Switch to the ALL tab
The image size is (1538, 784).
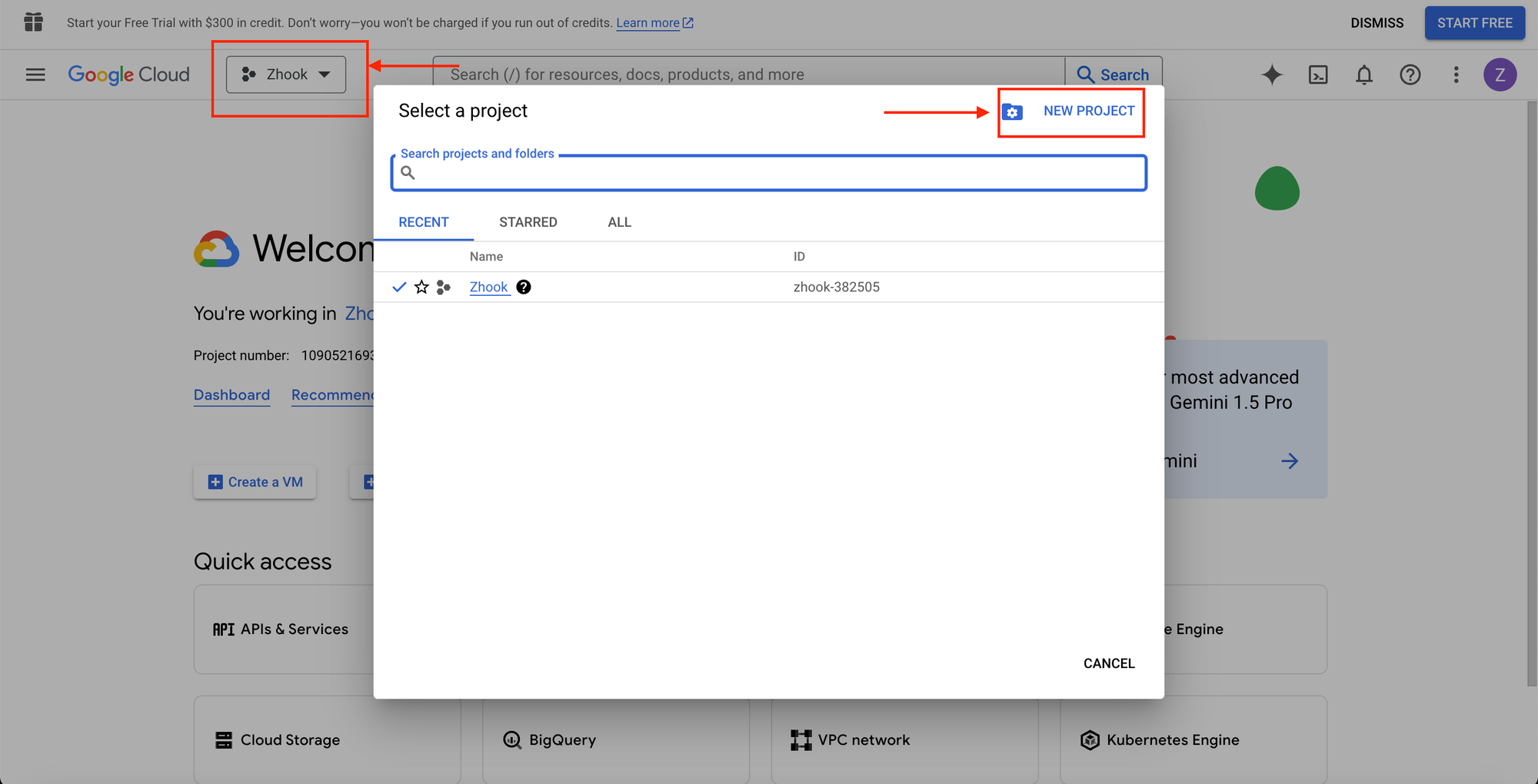point(619,222)
